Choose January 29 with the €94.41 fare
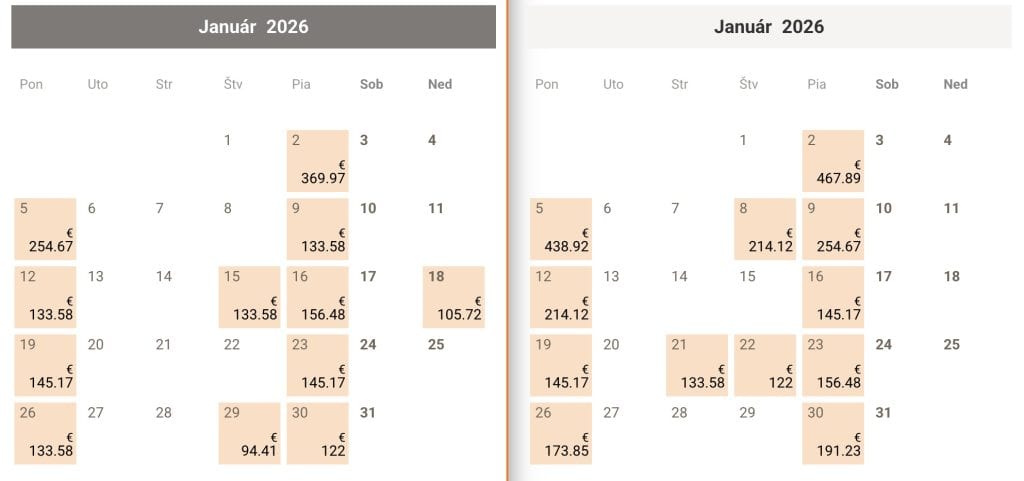Image resolution: width=1024 pixels, height=481 pixels. (x=250, y=433)
